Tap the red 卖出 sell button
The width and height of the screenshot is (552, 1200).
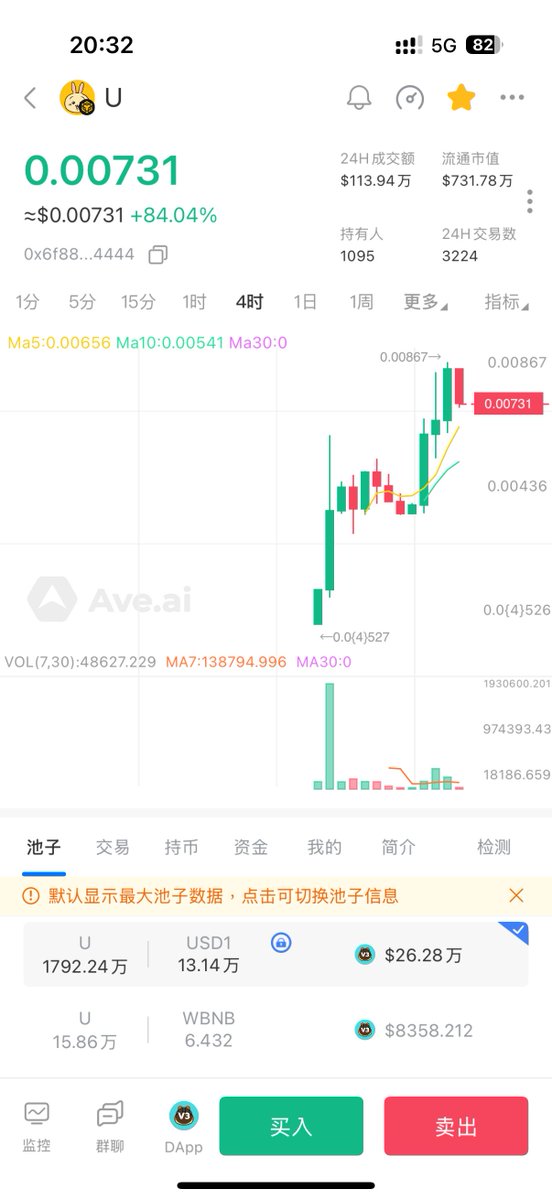(456, 1126)
